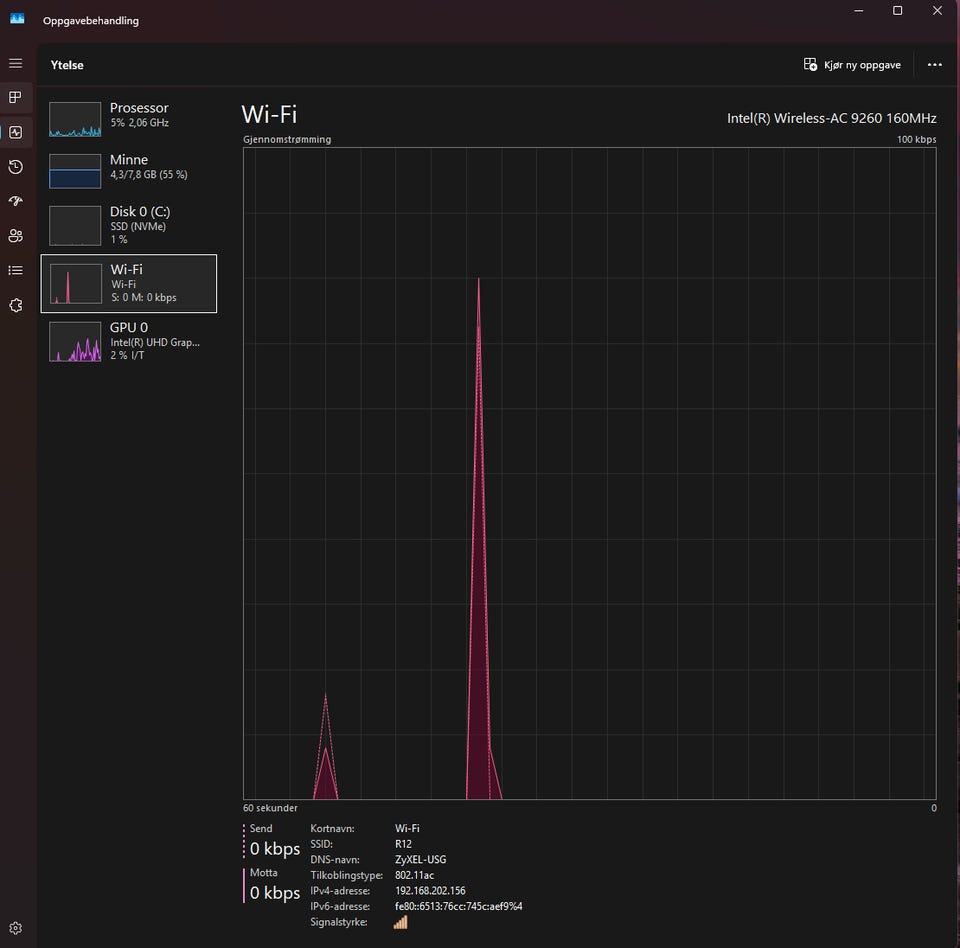Screen dimensions: 960x948
Task: Click the Send '0 kbps' value
Action: (275, 849)
